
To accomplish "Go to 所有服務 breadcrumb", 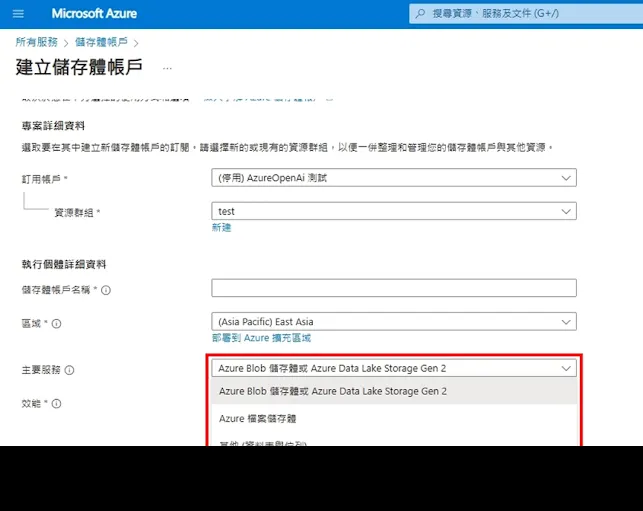I will pyautogui.click(x=36, y=42).
